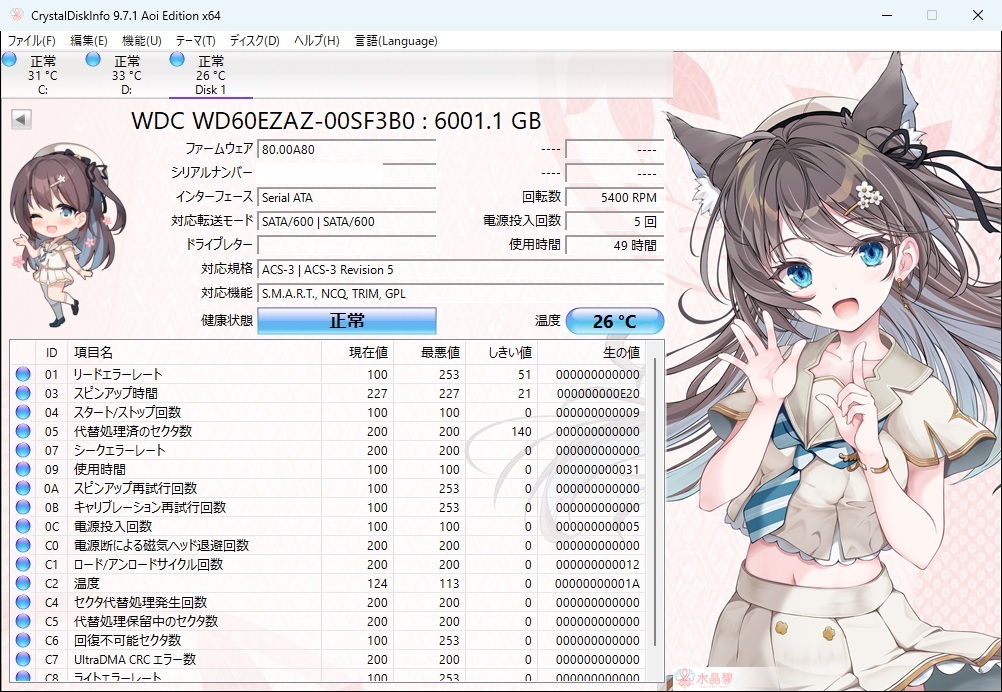This screenshot has width=1002, height=692.
Task: Open the 編集(E) menu
Action: pyautogui.click(x=88, y=41)
